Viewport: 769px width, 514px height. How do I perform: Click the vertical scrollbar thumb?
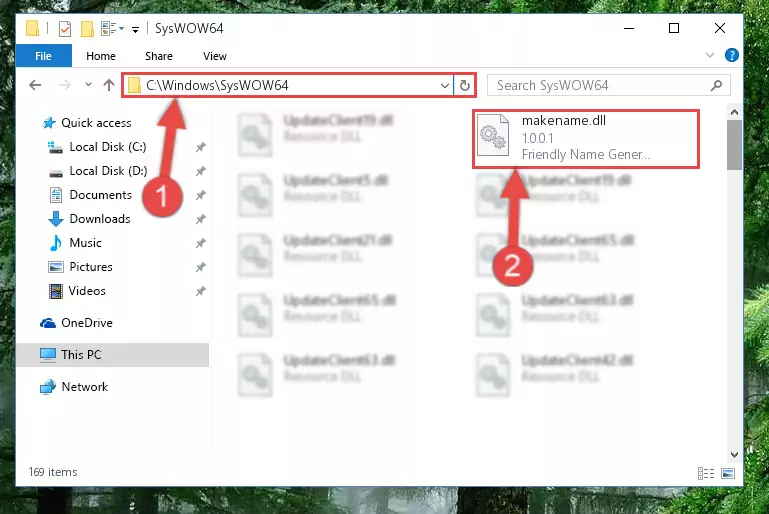tap(734, 145)
